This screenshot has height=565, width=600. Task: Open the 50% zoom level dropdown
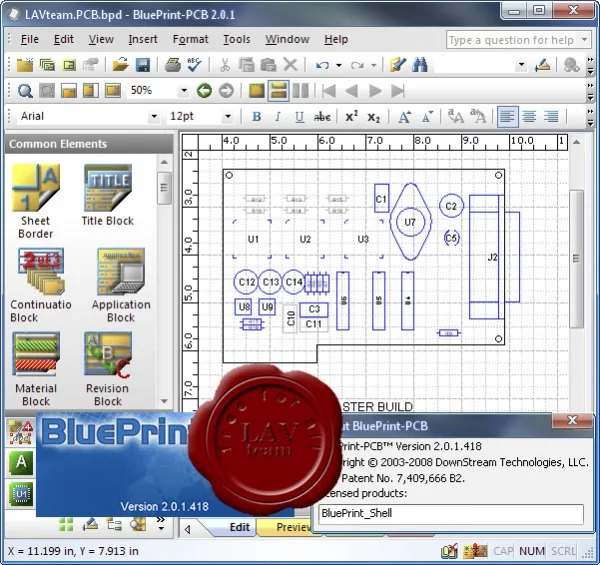184,91
